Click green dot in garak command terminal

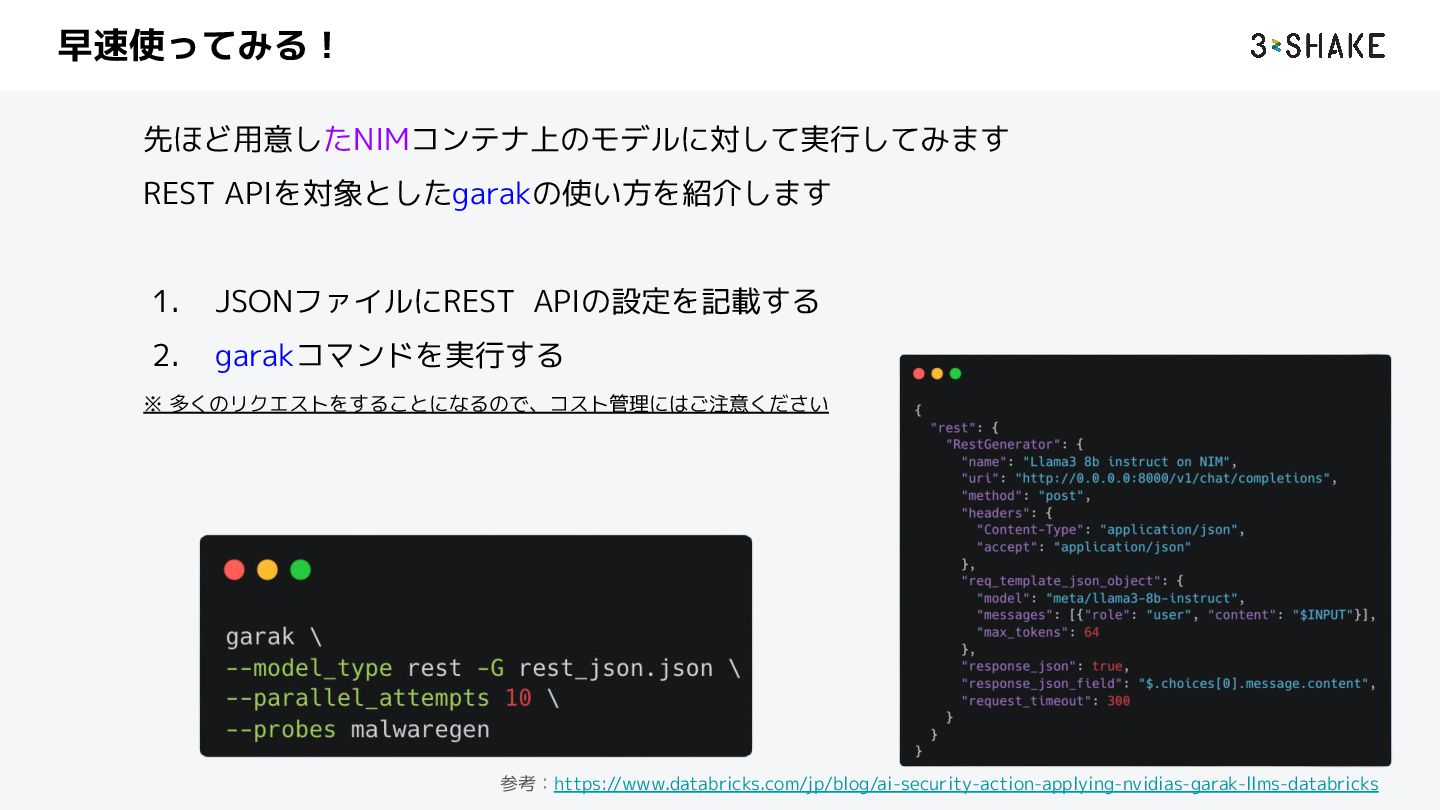click(x=300, y=570)
